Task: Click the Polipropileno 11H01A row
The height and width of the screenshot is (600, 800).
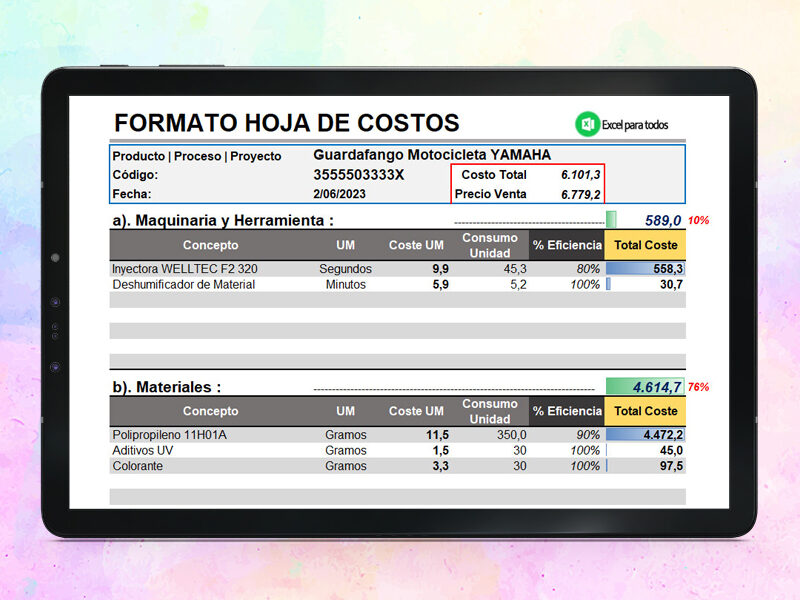Action: pyautogui.click(x=397, y=435)
